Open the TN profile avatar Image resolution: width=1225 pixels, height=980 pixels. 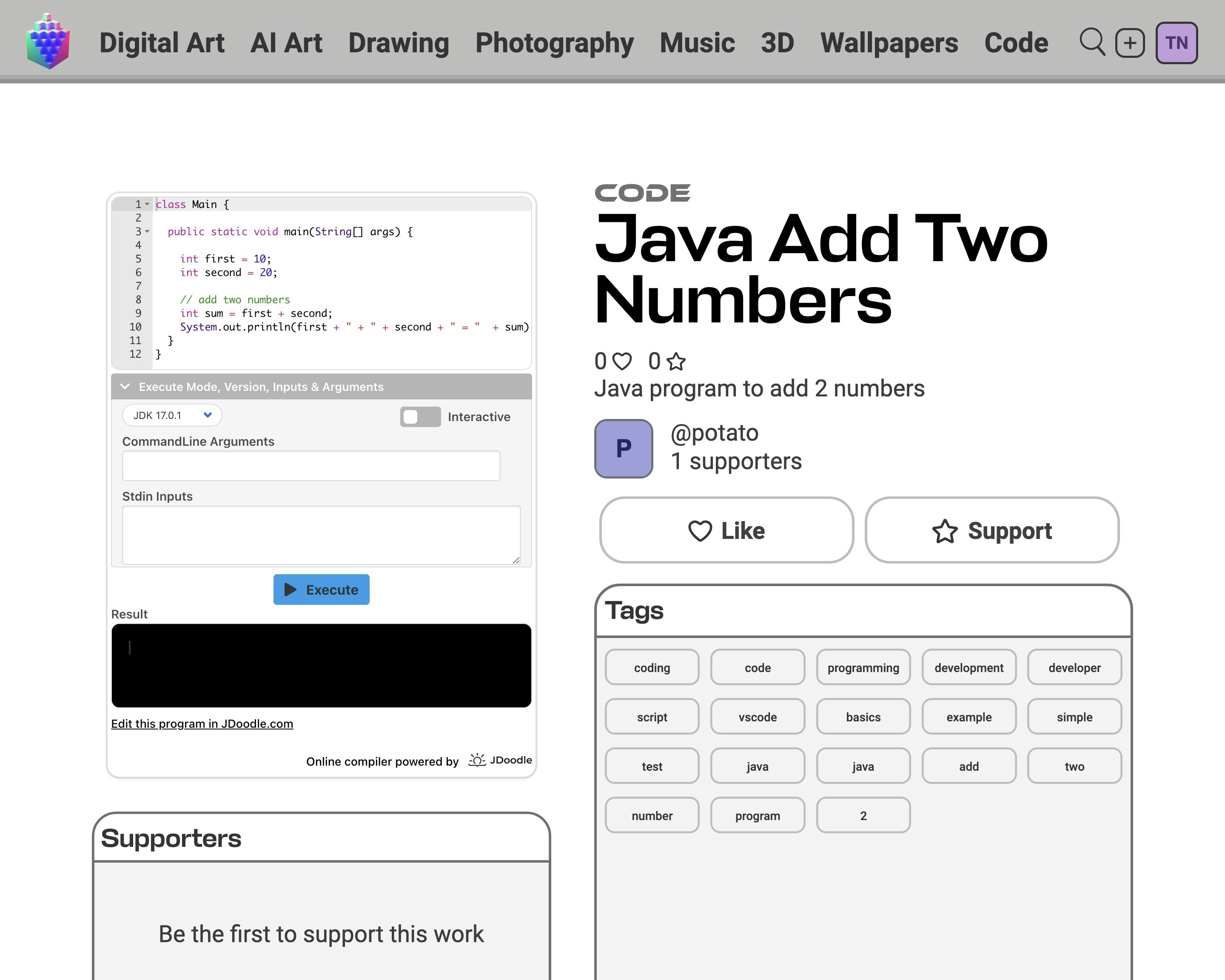tap(1177, 43)
